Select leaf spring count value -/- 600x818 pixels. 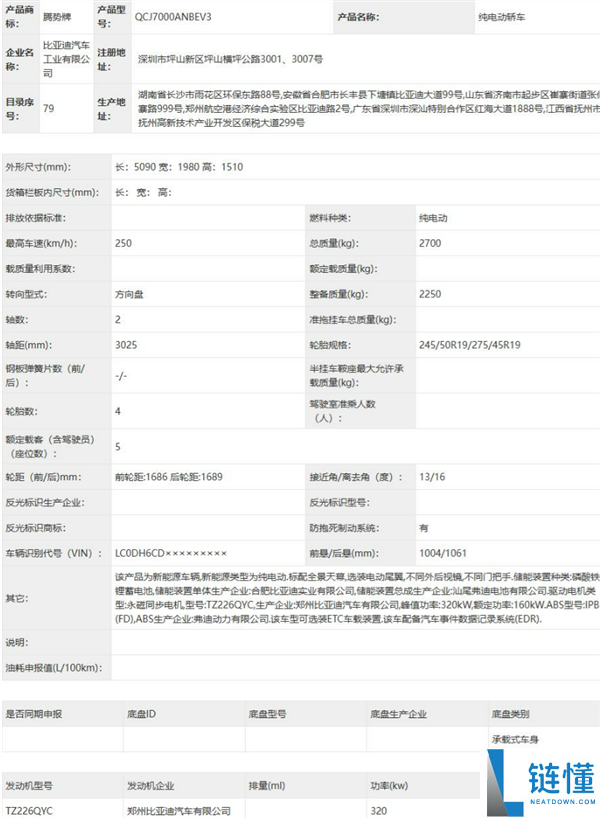(x=121, y=376)
